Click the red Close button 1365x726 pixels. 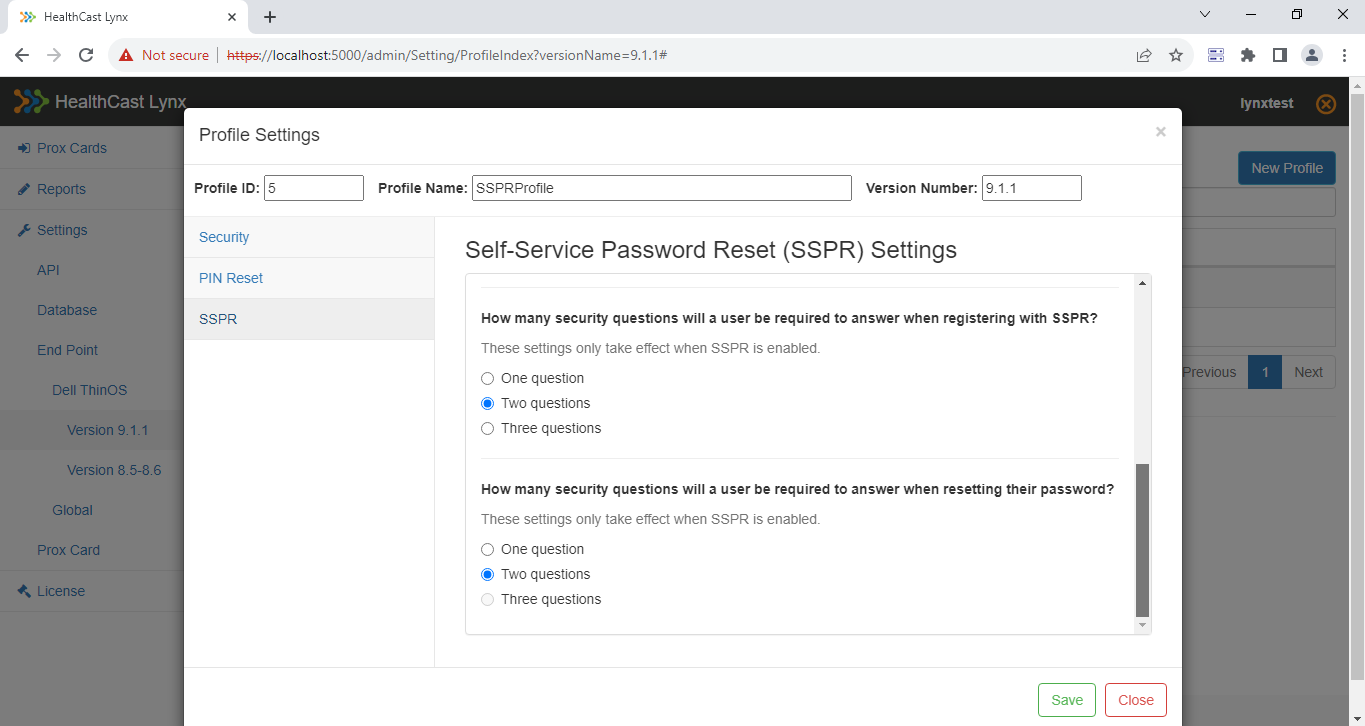[1136, 700]
